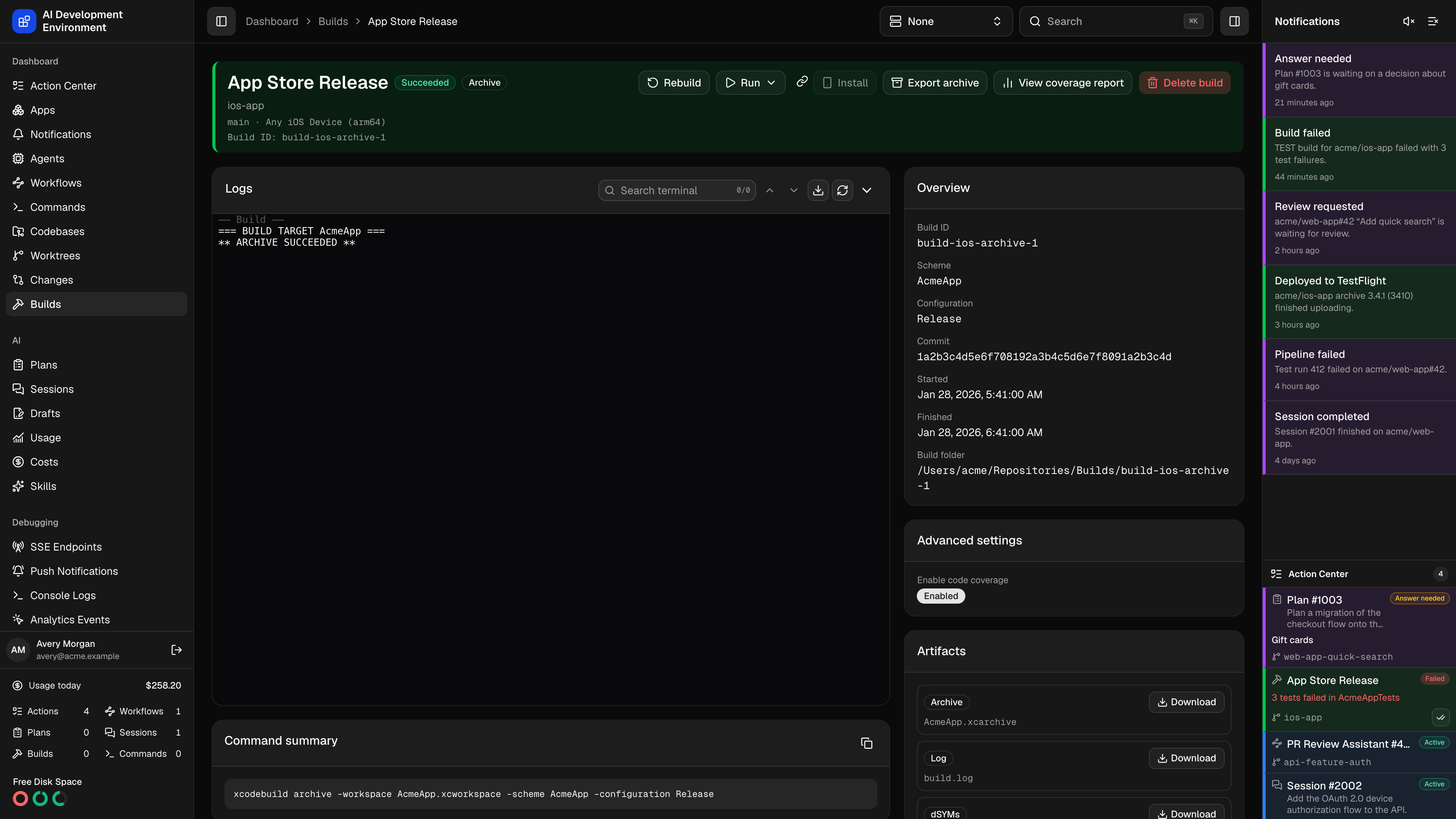Go to Action Center in sidebar
1456x819 pixels.
pyautogui.click(x=97, y=85)
